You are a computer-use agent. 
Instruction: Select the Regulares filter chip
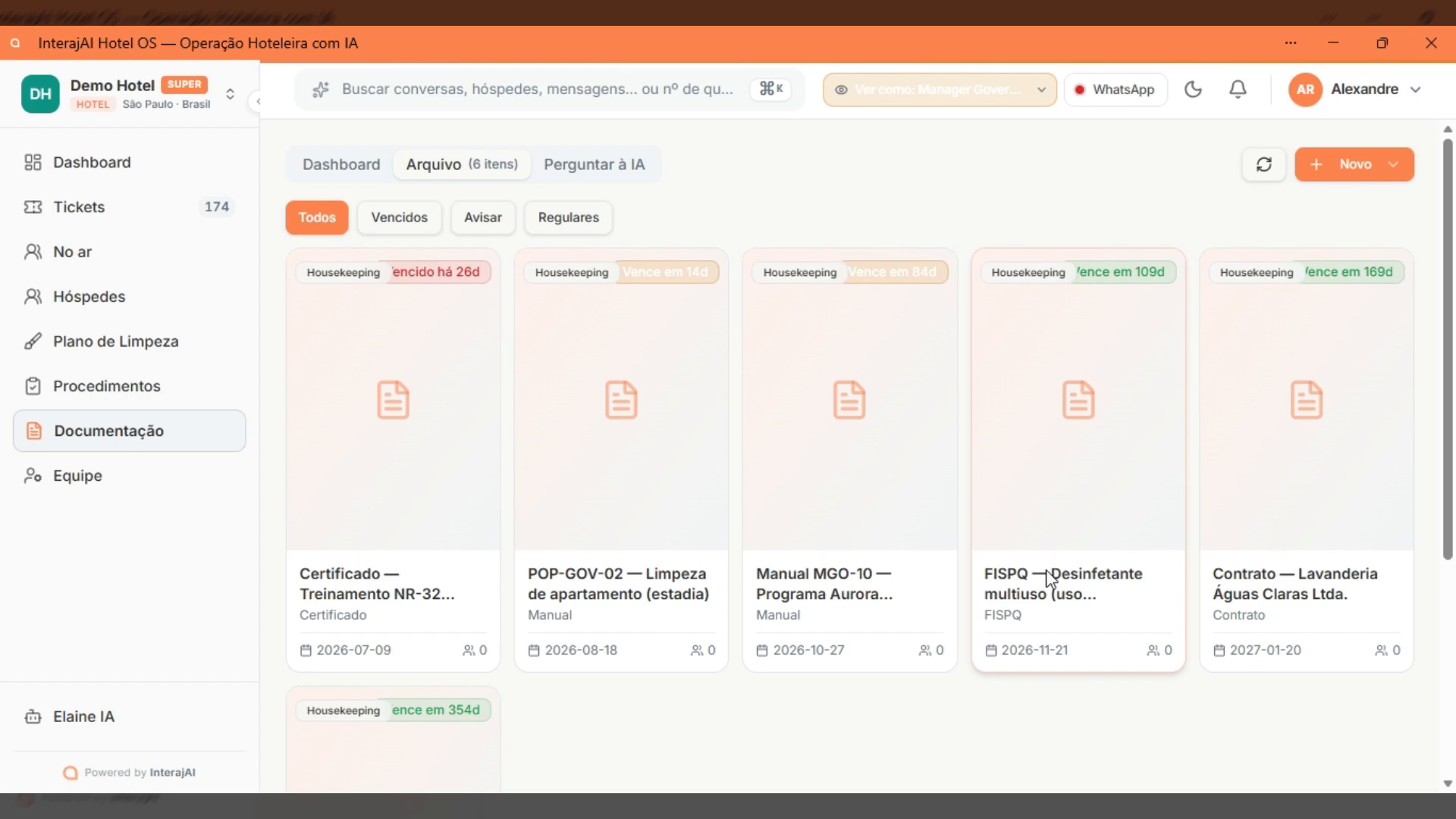tap(568, 218)
